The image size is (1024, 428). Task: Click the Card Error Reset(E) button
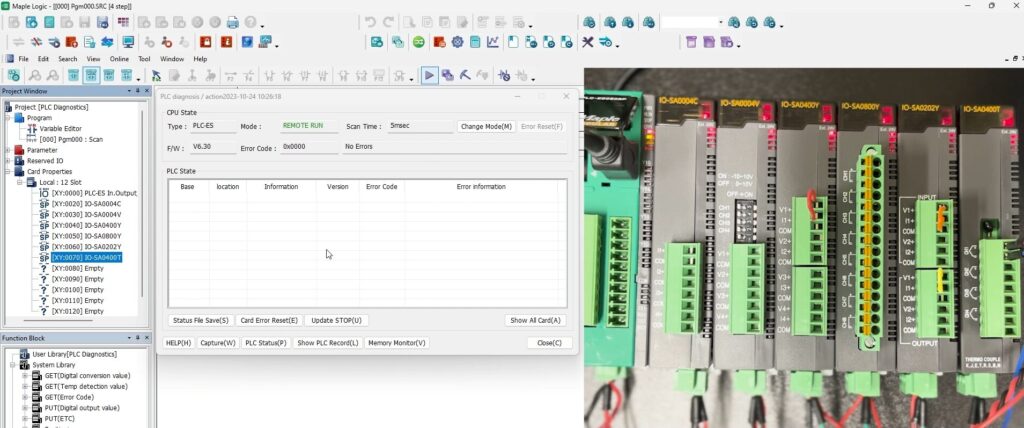(269, 320)
